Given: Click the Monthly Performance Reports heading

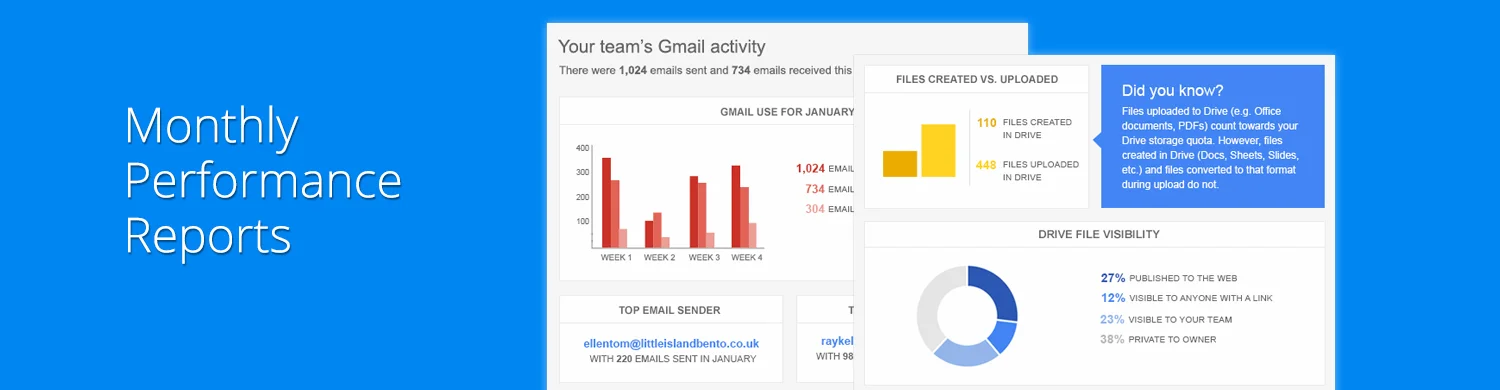Looking at the screenshot, I should tap(263, 180).
